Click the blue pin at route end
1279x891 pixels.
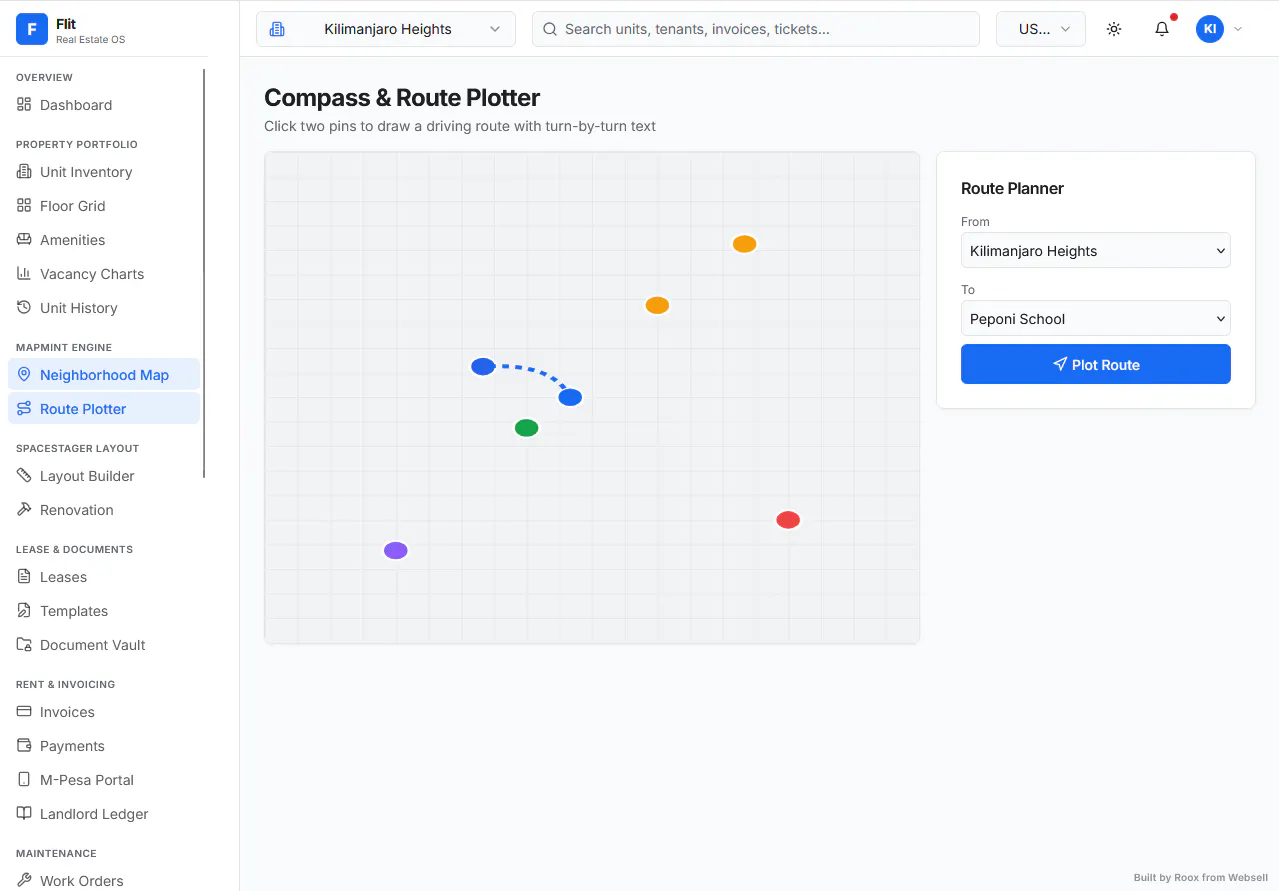point(570,397)
